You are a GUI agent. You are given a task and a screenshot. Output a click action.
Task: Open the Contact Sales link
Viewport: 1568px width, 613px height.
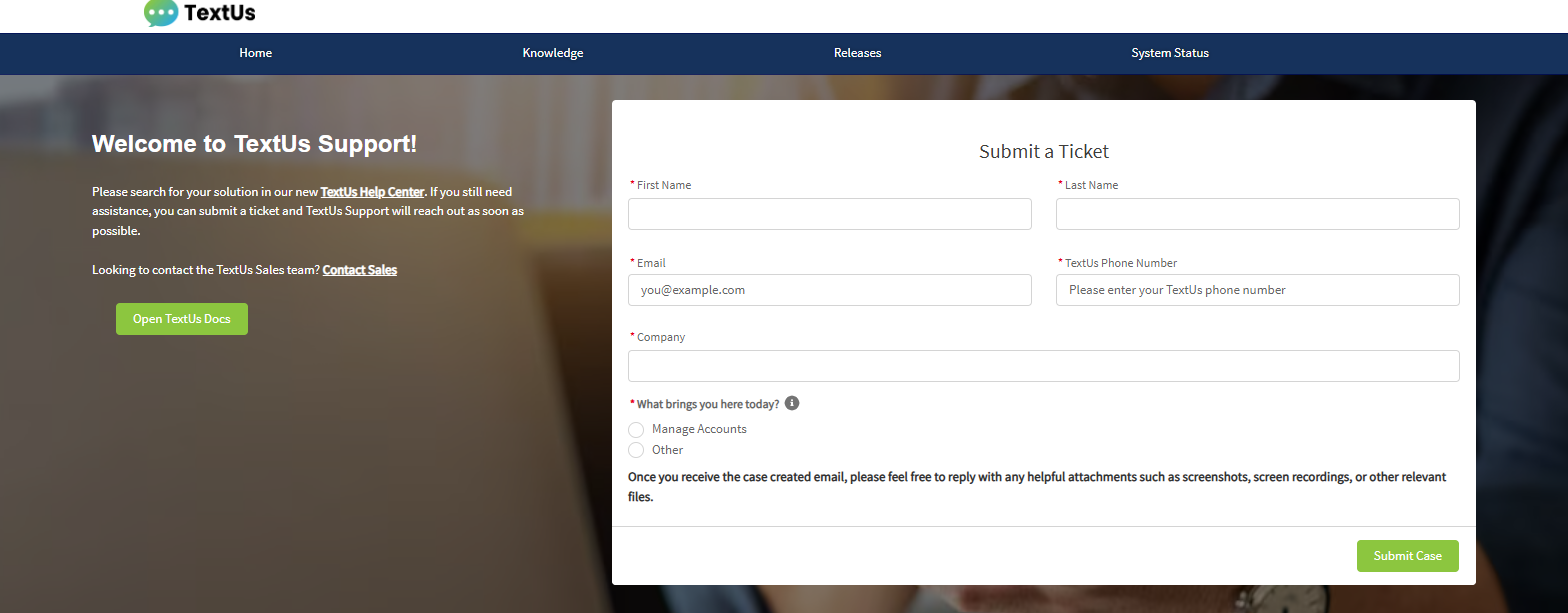coord(360,270)
